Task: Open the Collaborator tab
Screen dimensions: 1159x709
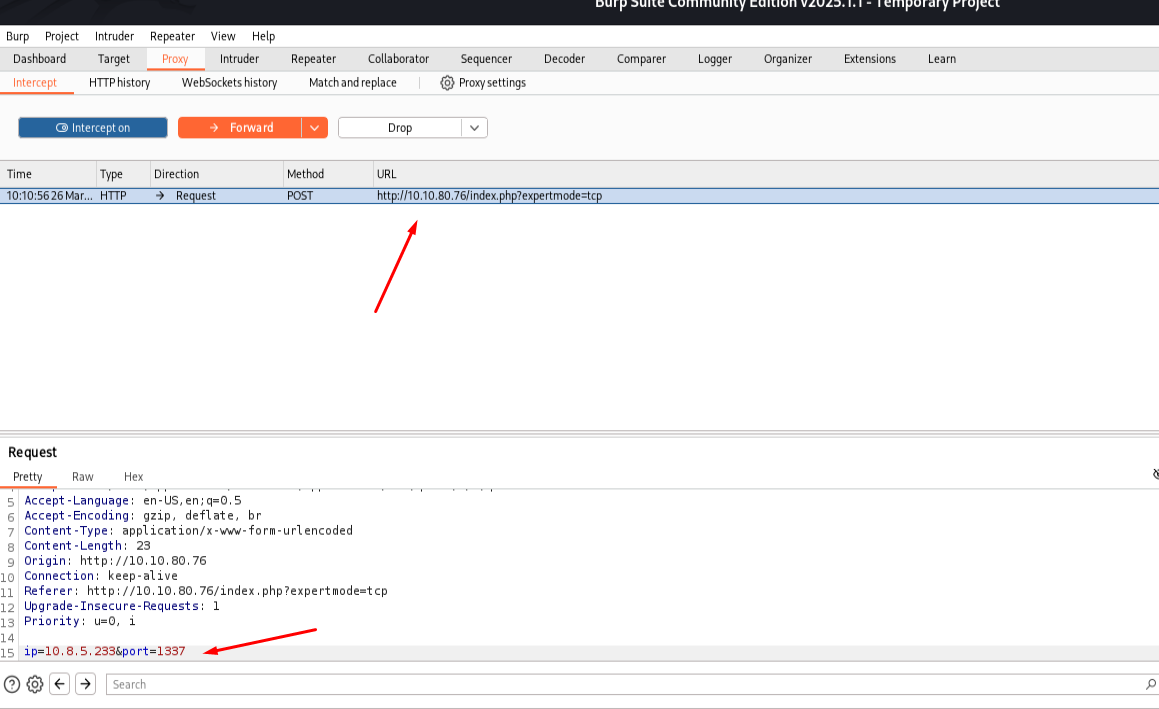Action: tap(398, 59)
